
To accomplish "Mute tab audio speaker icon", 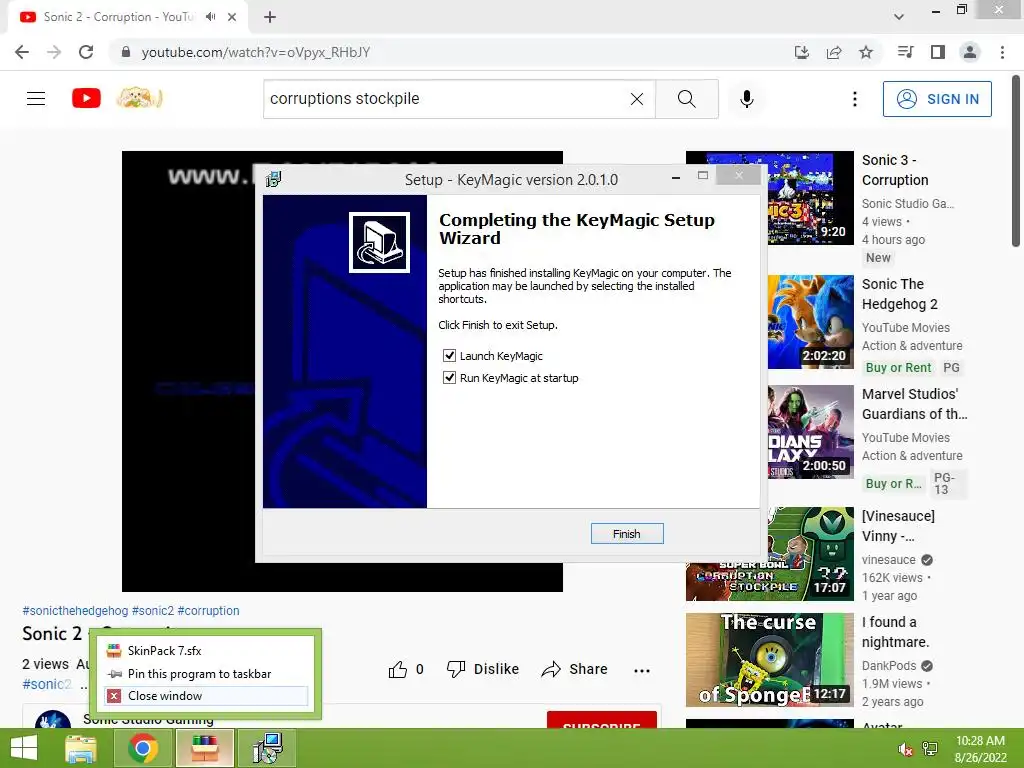I will click(210, 17).
